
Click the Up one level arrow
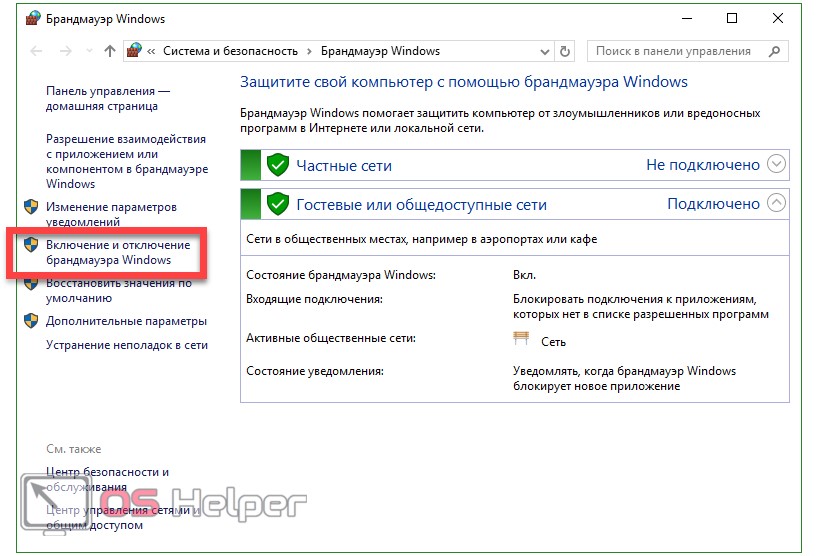coord(110,51)
